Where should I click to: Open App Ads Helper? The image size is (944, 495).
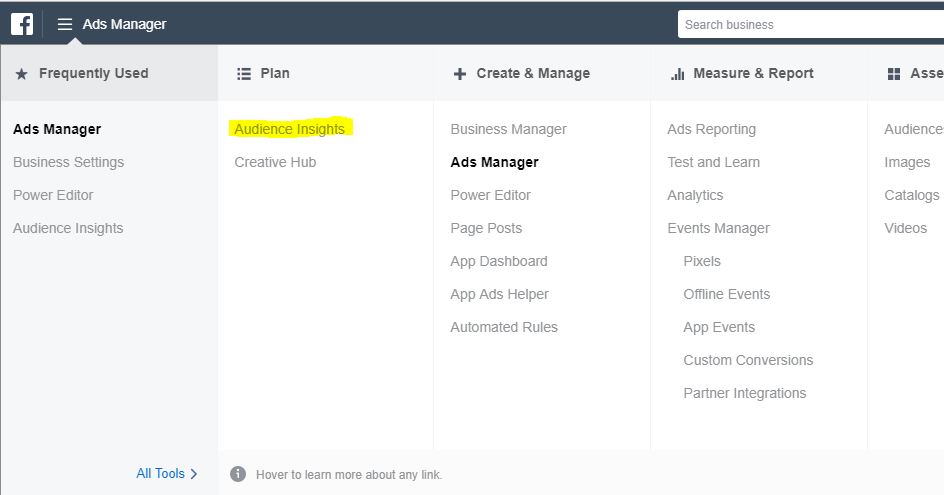coord(500,294)
